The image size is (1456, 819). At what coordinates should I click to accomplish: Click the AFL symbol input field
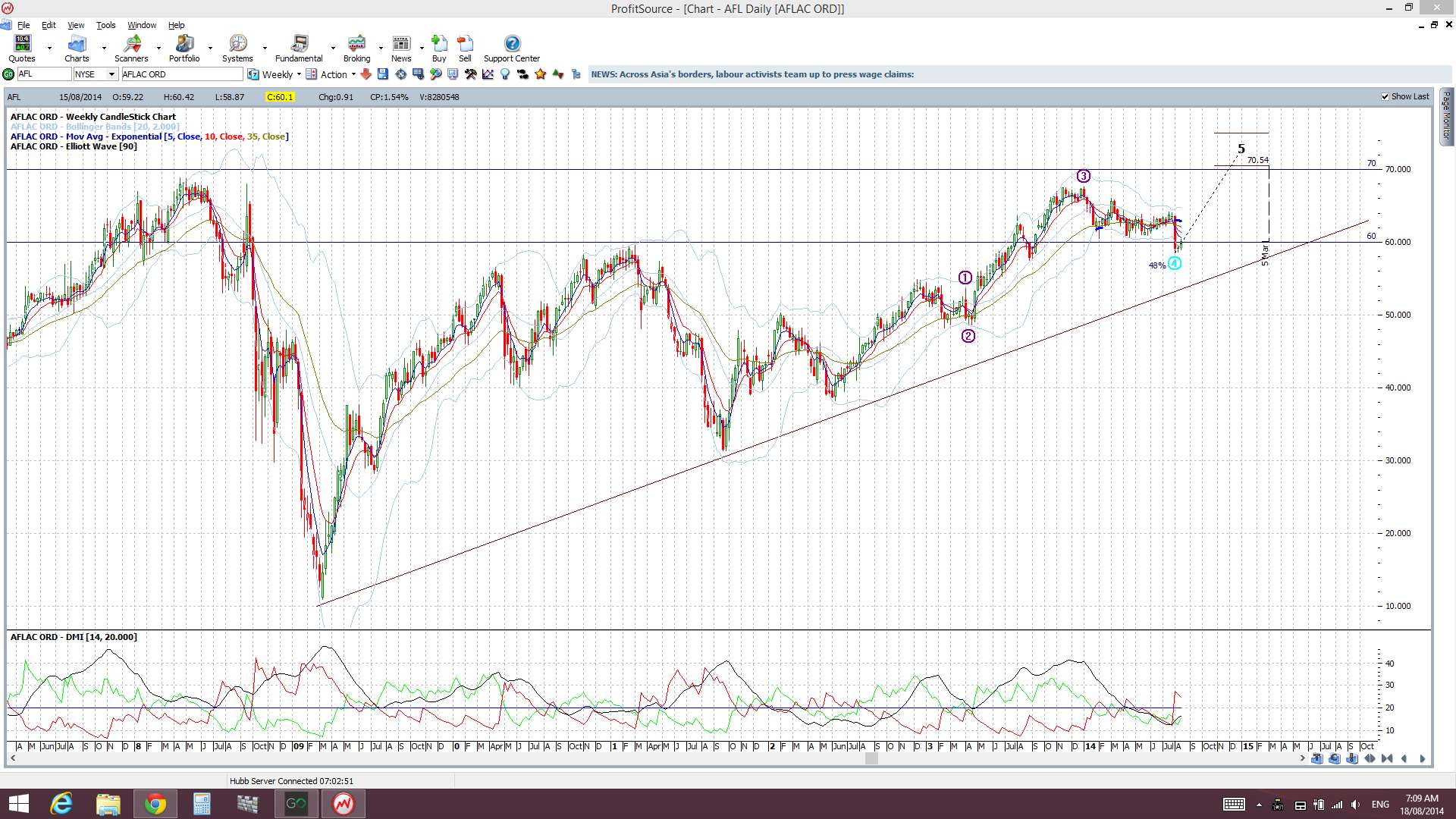(44, 74)
